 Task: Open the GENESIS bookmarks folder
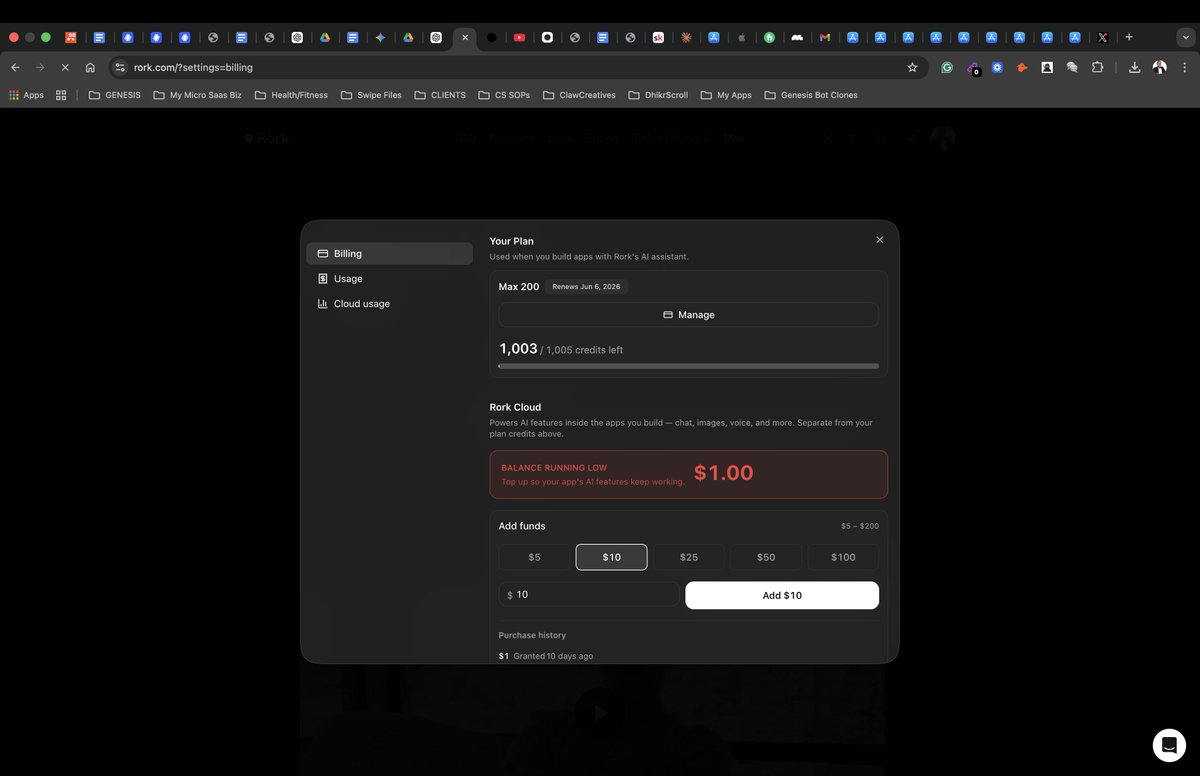pyautogui.click(x=114, y=95)
